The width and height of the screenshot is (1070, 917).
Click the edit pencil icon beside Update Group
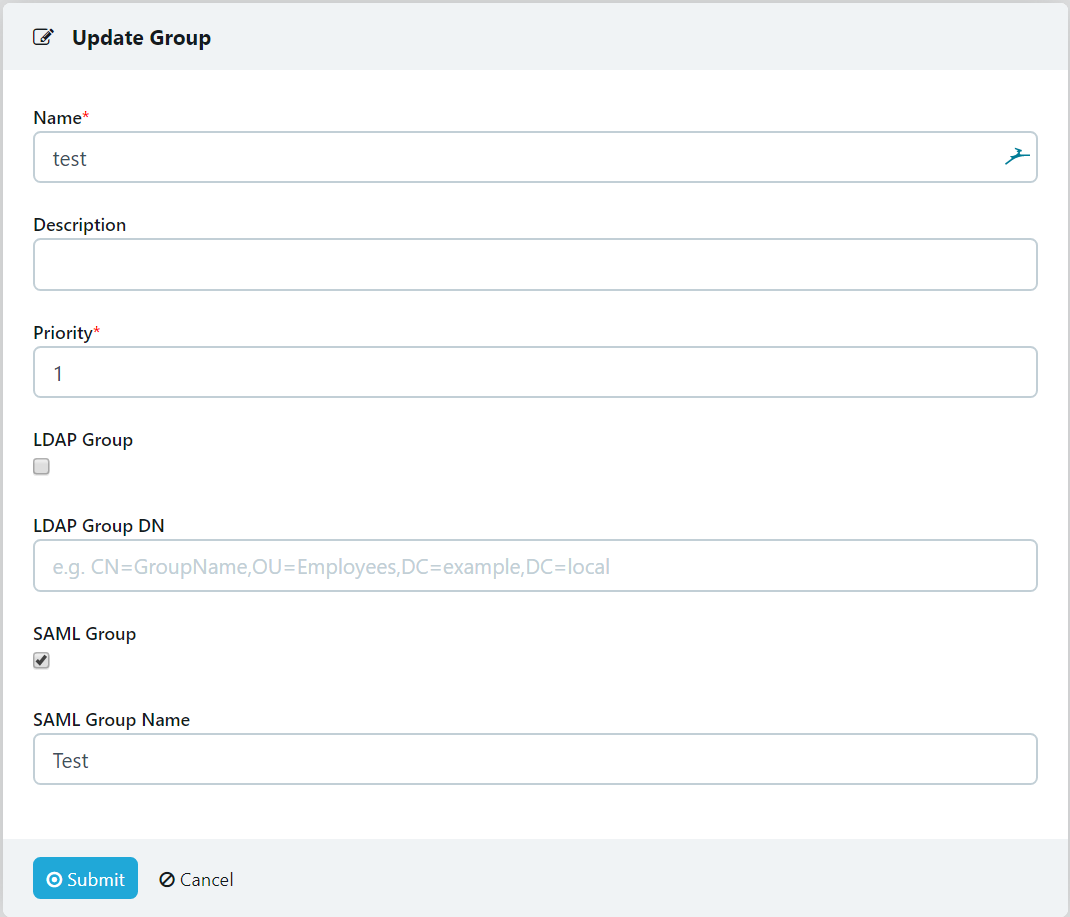[43, 38]
